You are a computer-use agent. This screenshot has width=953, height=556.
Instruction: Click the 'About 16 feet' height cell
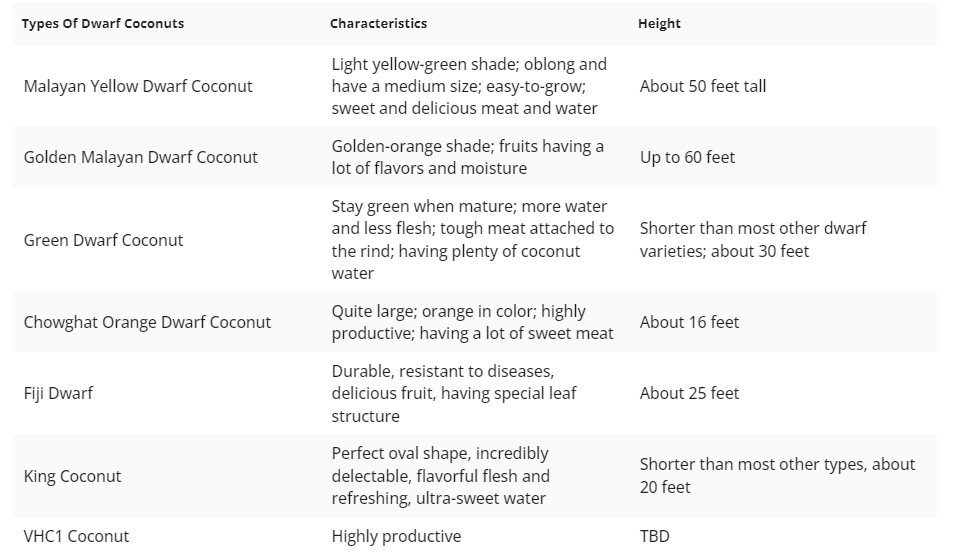[689, 322]
